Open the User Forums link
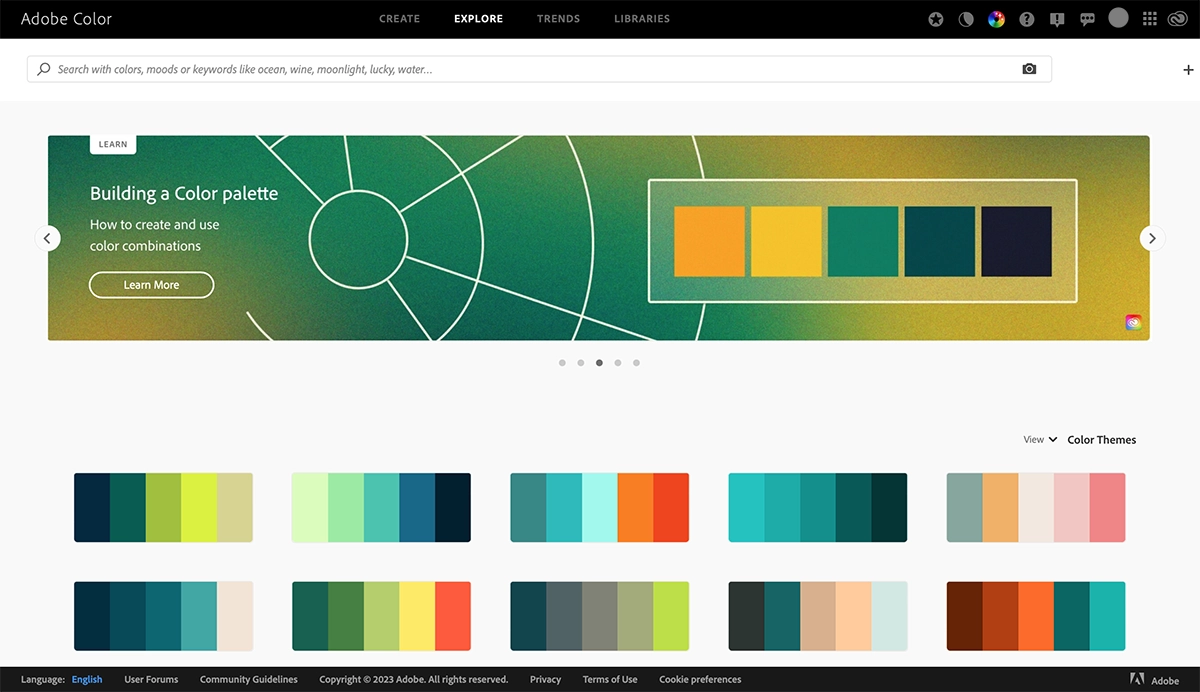This screenshot has height=692, width=1200. tap(151, 679)
